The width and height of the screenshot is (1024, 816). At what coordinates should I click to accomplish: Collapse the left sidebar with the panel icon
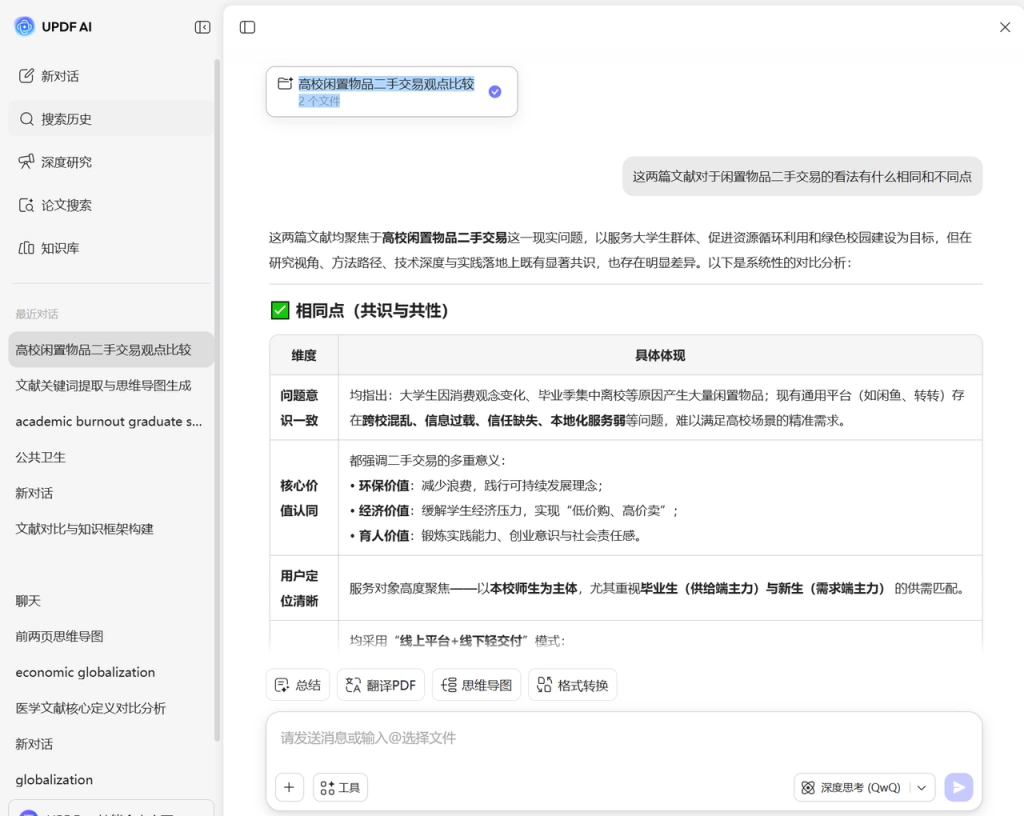pyautogui.click(x=202, y=27)
